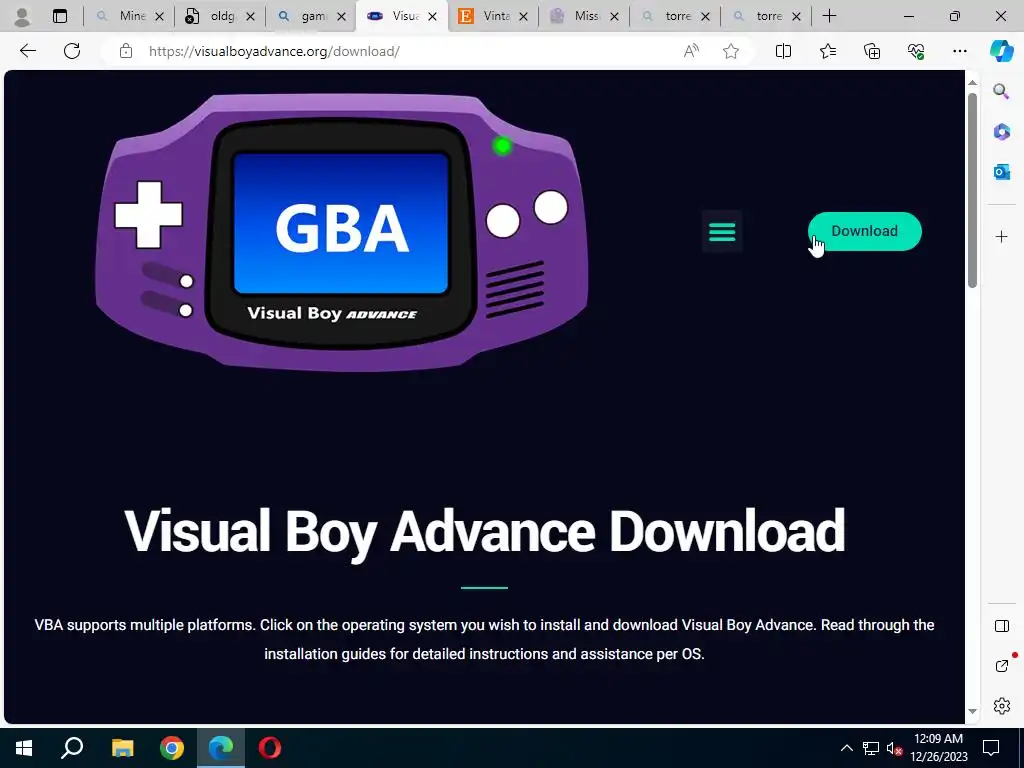Open link in new window sidebar icon
Image resolution: width=1024 pixels, height=768 pixels.
point(1001,665)
